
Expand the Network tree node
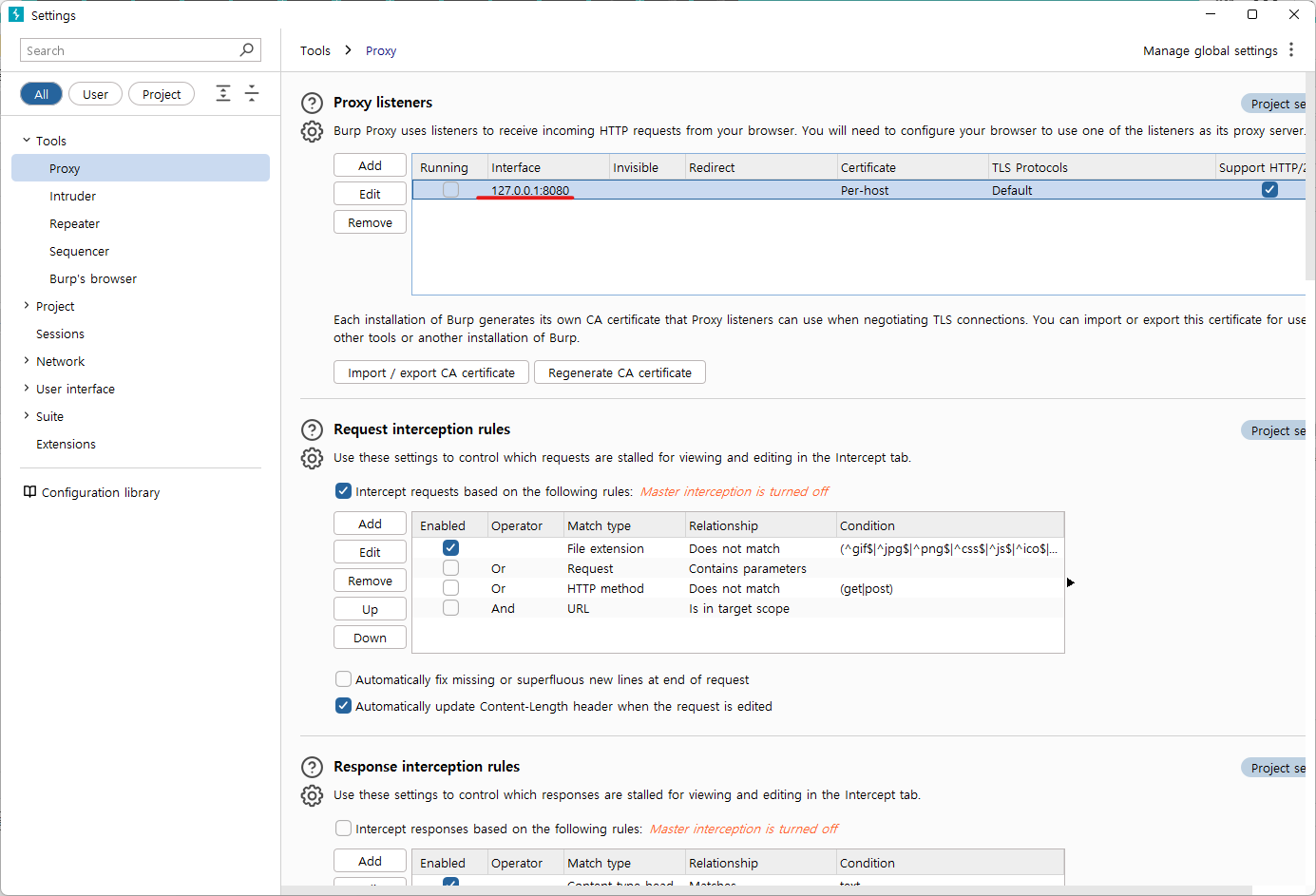coord(27,361)
